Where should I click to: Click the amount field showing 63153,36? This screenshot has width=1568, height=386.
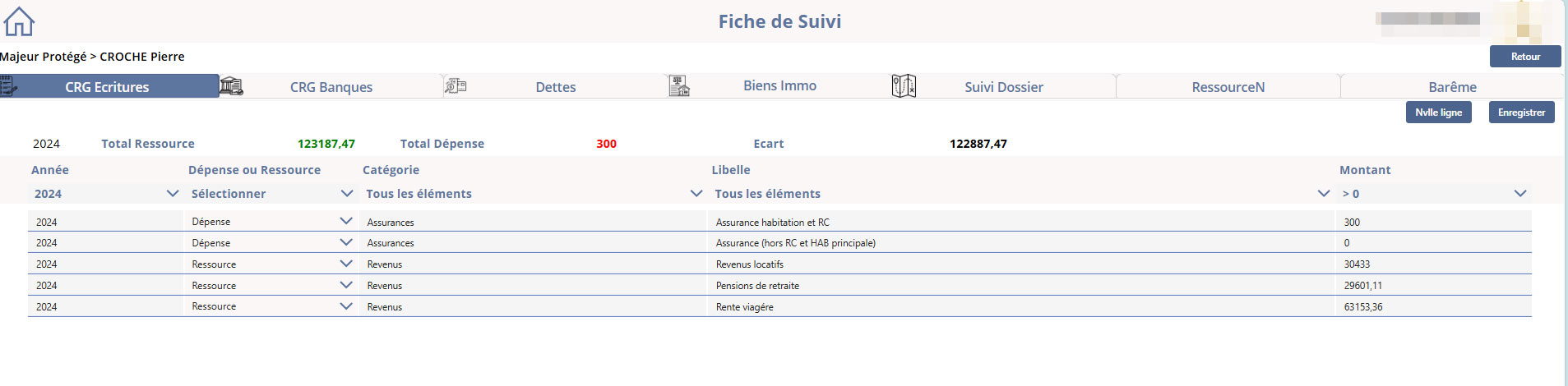pos(1433,306)
